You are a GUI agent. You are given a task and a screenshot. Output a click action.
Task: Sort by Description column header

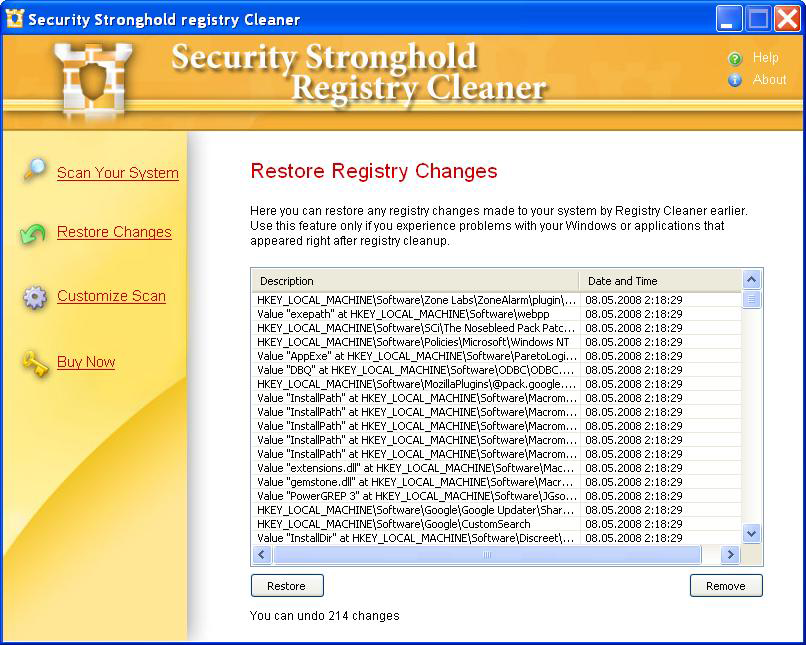415,281
